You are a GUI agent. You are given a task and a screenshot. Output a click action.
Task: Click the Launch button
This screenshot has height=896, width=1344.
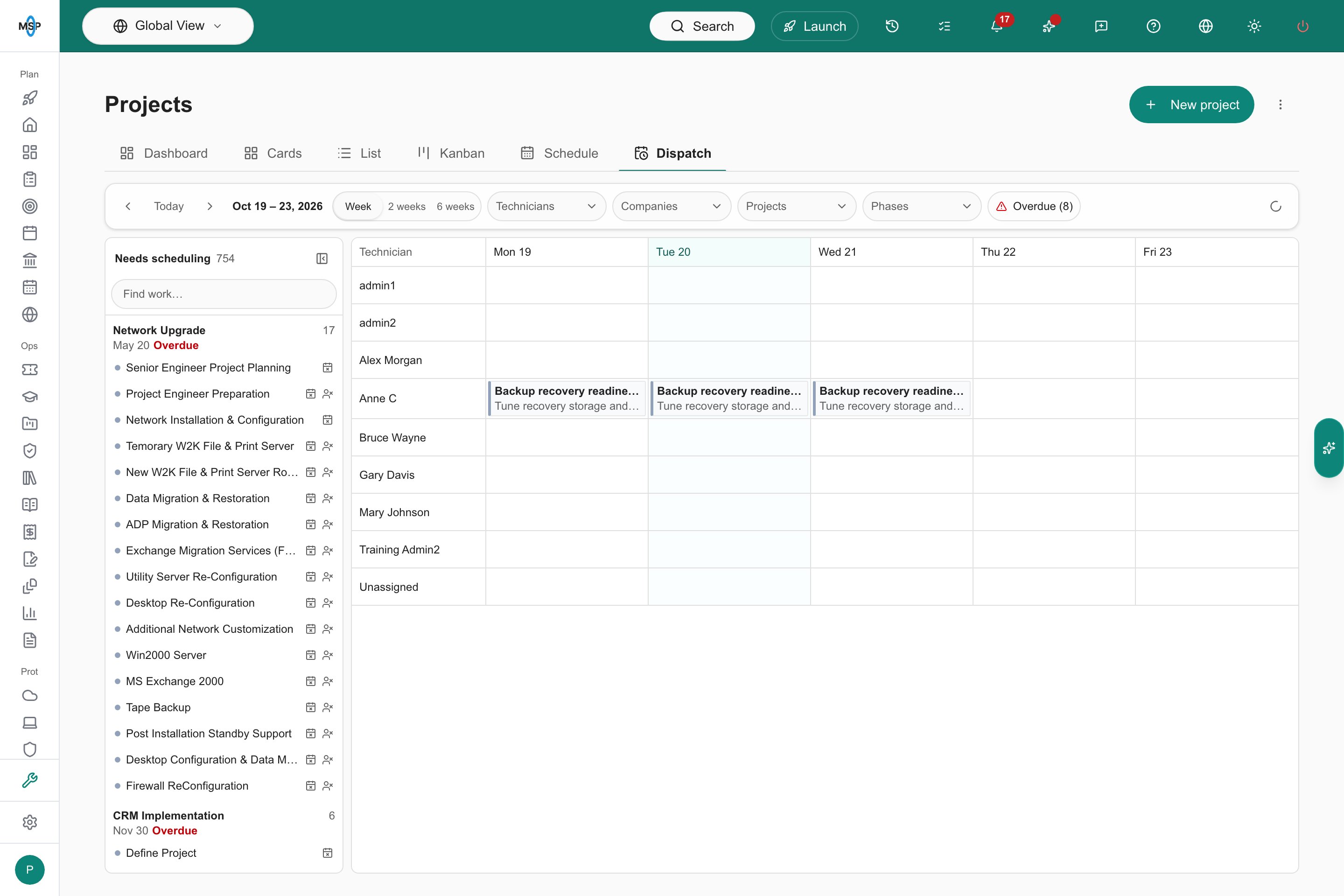pos(814,26)
